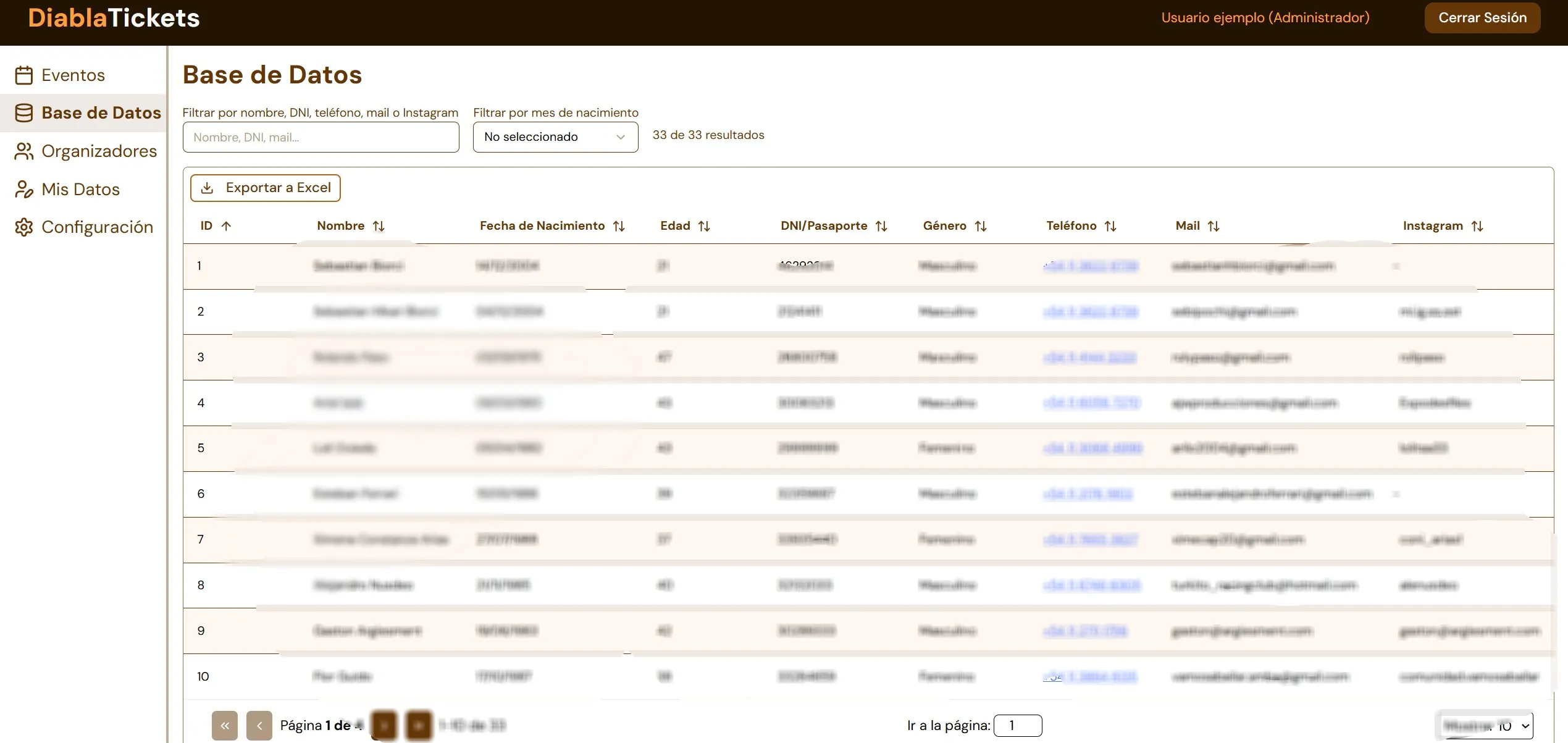The height and width of the screenshot is (743, 1568).
Task: Toggle sorting on the Género column
Action: (x=982, y=226)
